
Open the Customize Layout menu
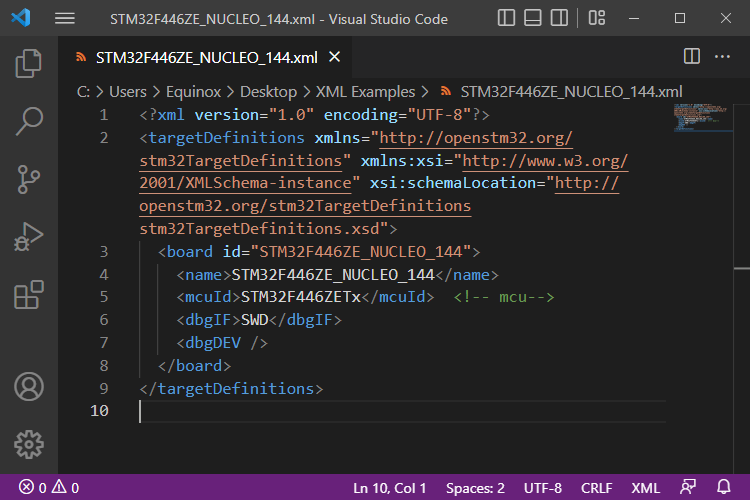(x=597, y=18)
